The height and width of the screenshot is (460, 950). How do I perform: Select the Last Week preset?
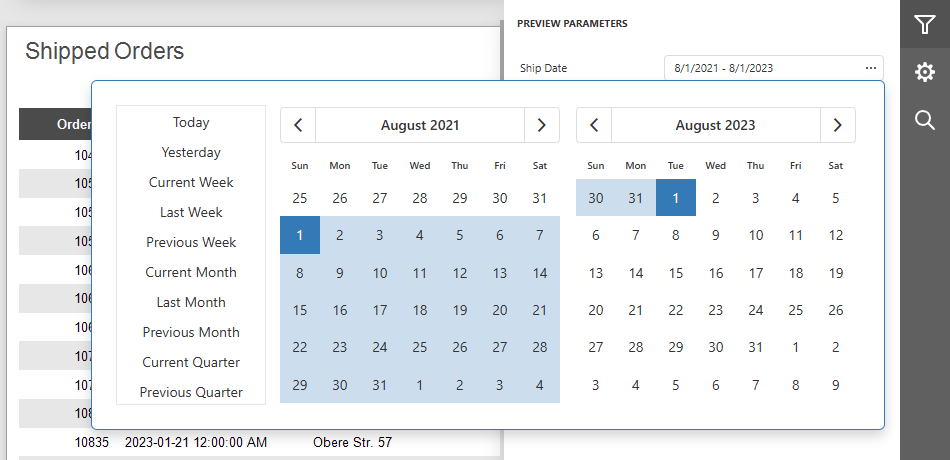tap(191, 213)
